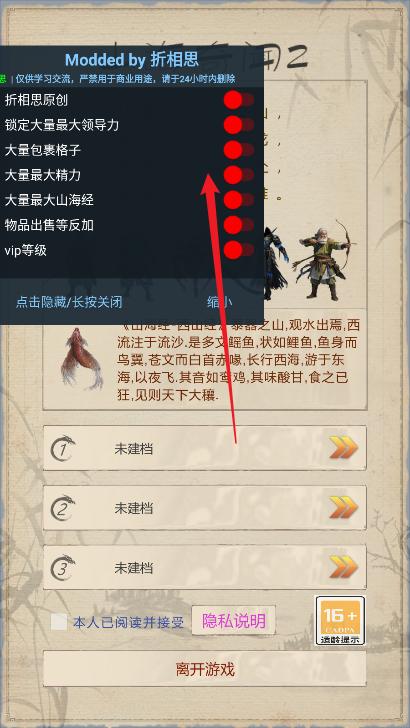Toggle 大量最大山海经 switch
This screenshot has width=410, height=728.
[x=239, y=200]
